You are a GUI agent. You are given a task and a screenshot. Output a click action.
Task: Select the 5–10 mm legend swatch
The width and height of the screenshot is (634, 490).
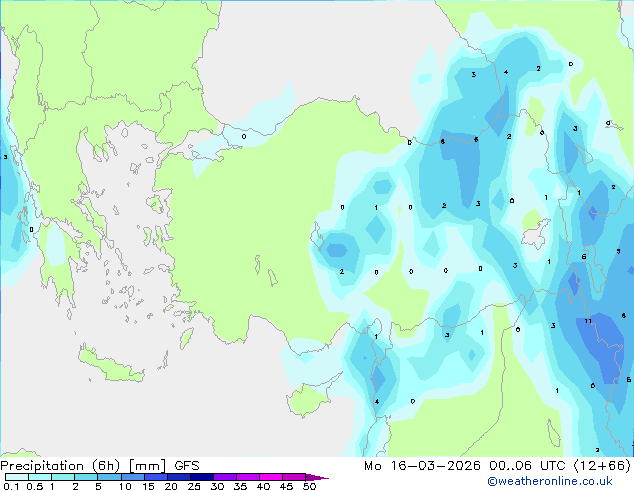click(109, 477)
